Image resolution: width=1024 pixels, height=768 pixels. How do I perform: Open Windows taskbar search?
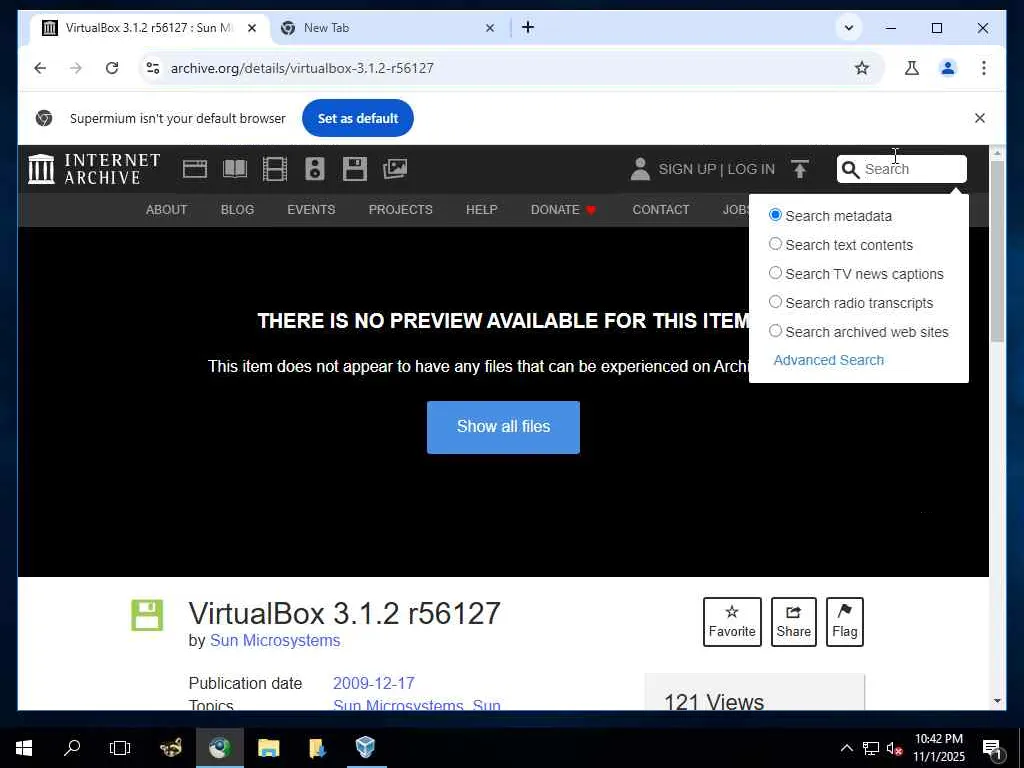72,748
